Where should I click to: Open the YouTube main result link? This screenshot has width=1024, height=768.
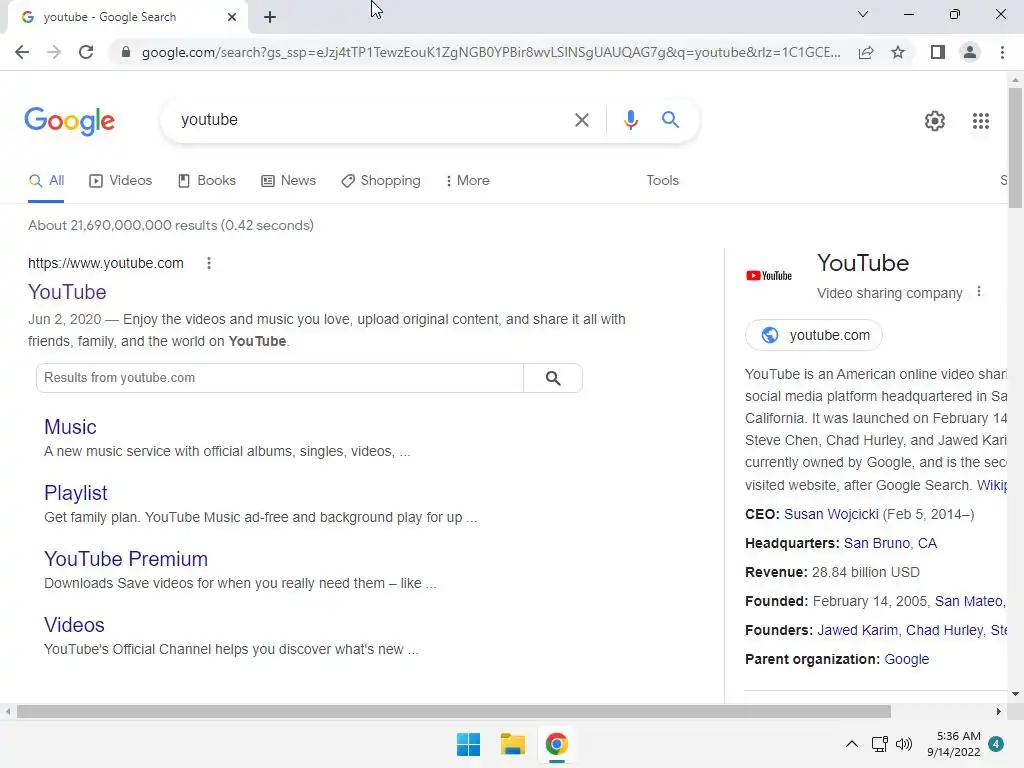click(67, 292)
